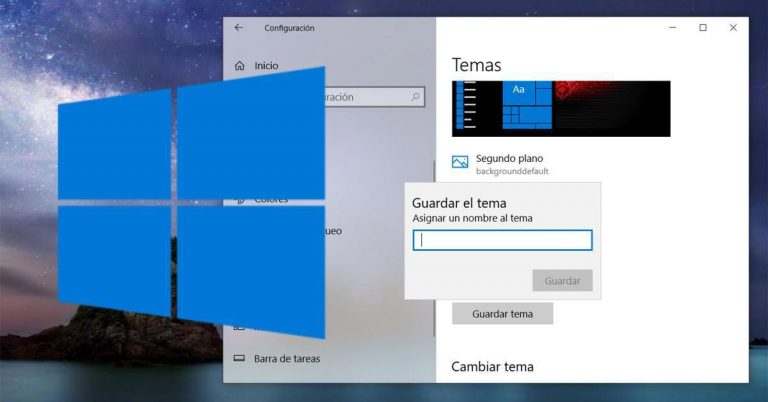Screen dimensions: 768x402
Task: Click the search magnifier icon
Action: coord(415,97)
